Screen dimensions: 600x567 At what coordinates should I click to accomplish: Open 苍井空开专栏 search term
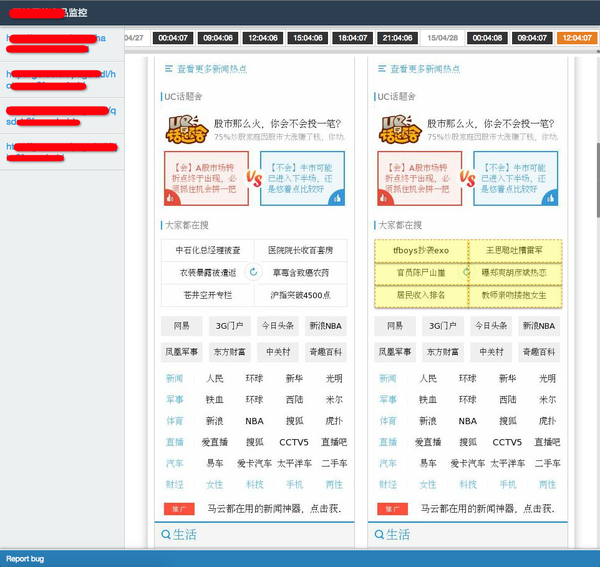(x=208, y=295)
